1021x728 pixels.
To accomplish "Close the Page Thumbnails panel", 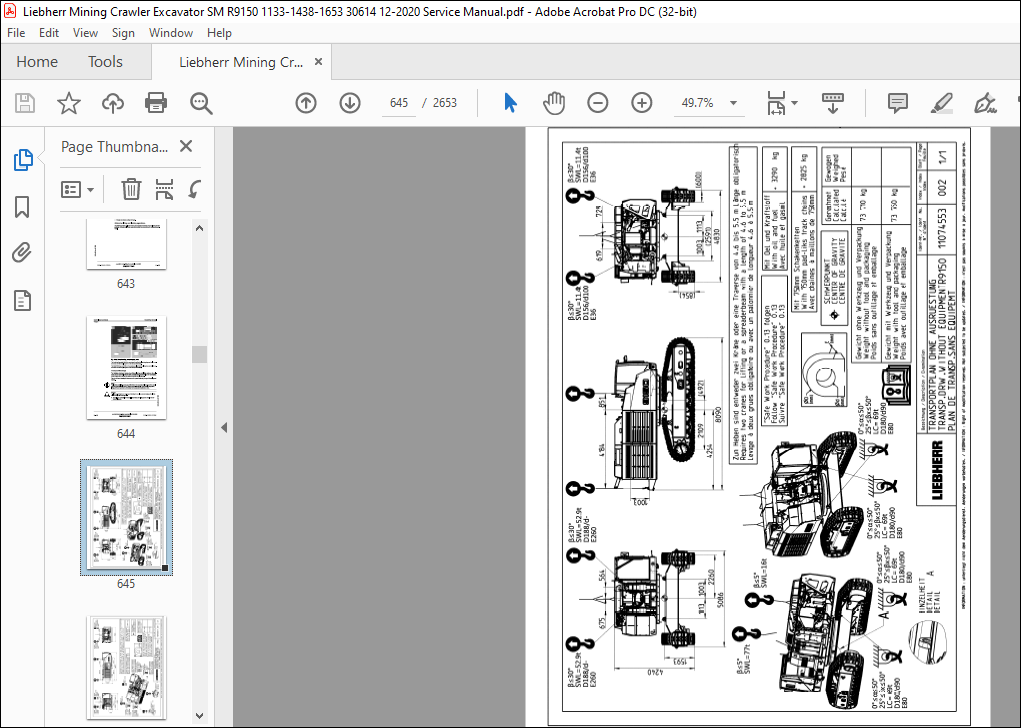I will tap(186, 146).
